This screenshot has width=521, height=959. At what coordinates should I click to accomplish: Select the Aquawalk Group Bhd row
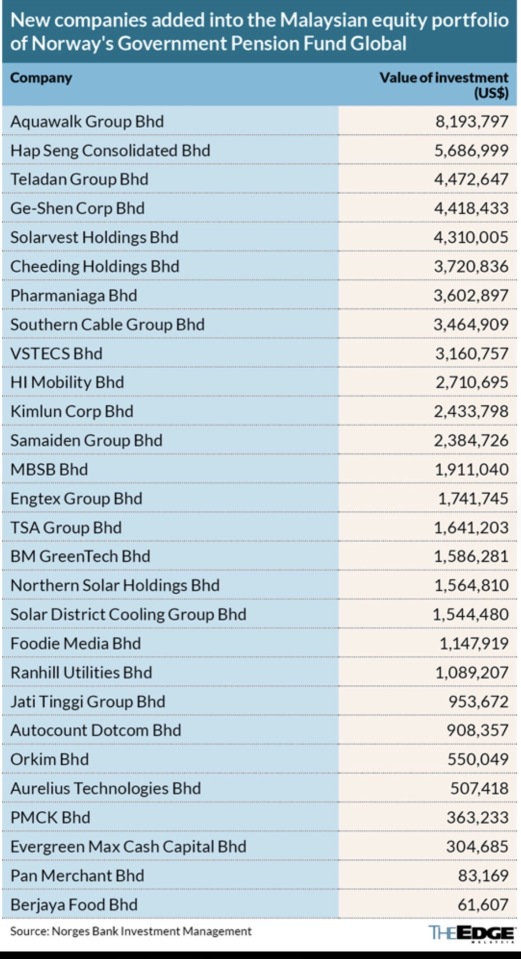click(x=260, y=121)
